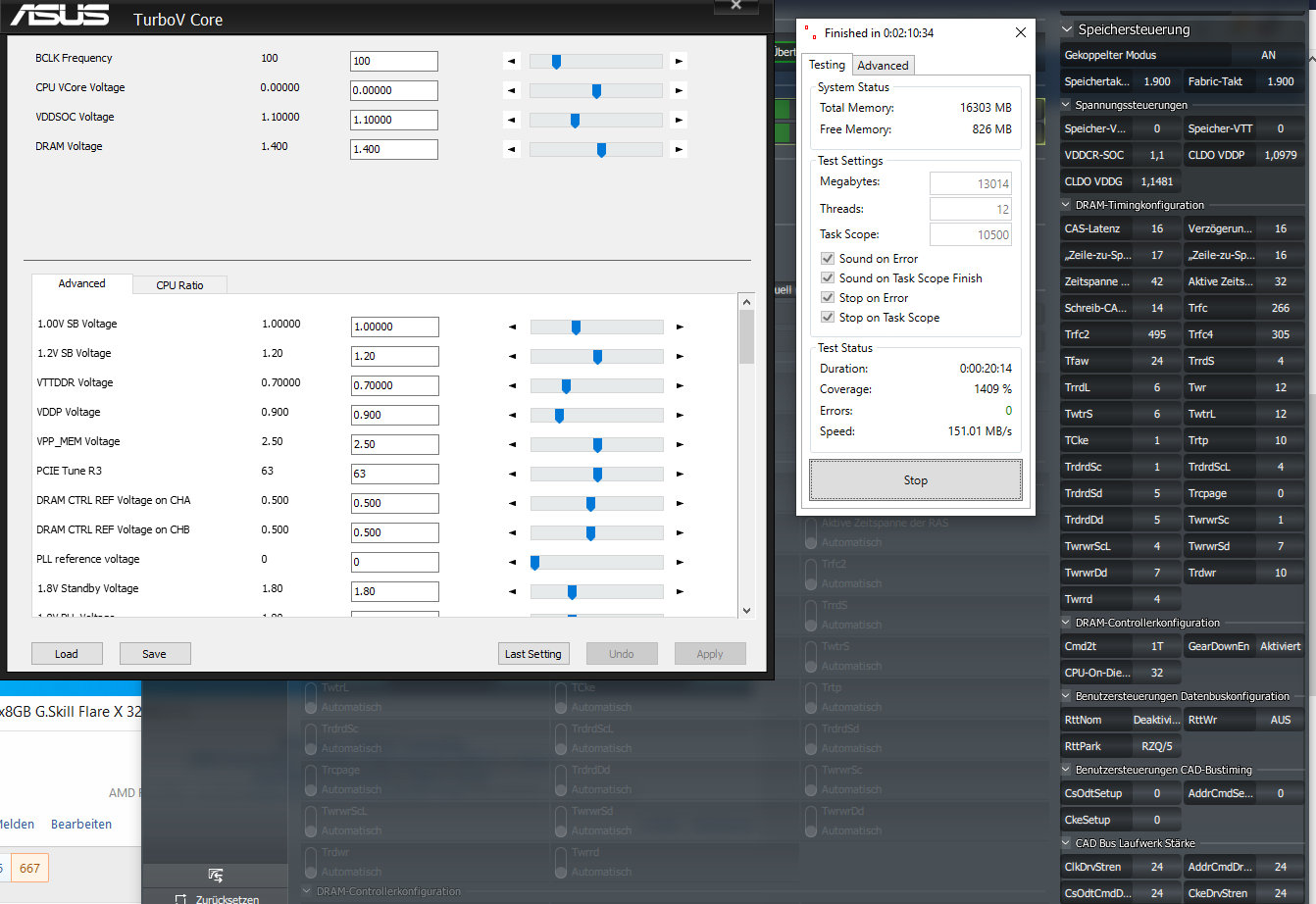Toggle the TrdrdSc Automatisch switch

click(310, 738)
